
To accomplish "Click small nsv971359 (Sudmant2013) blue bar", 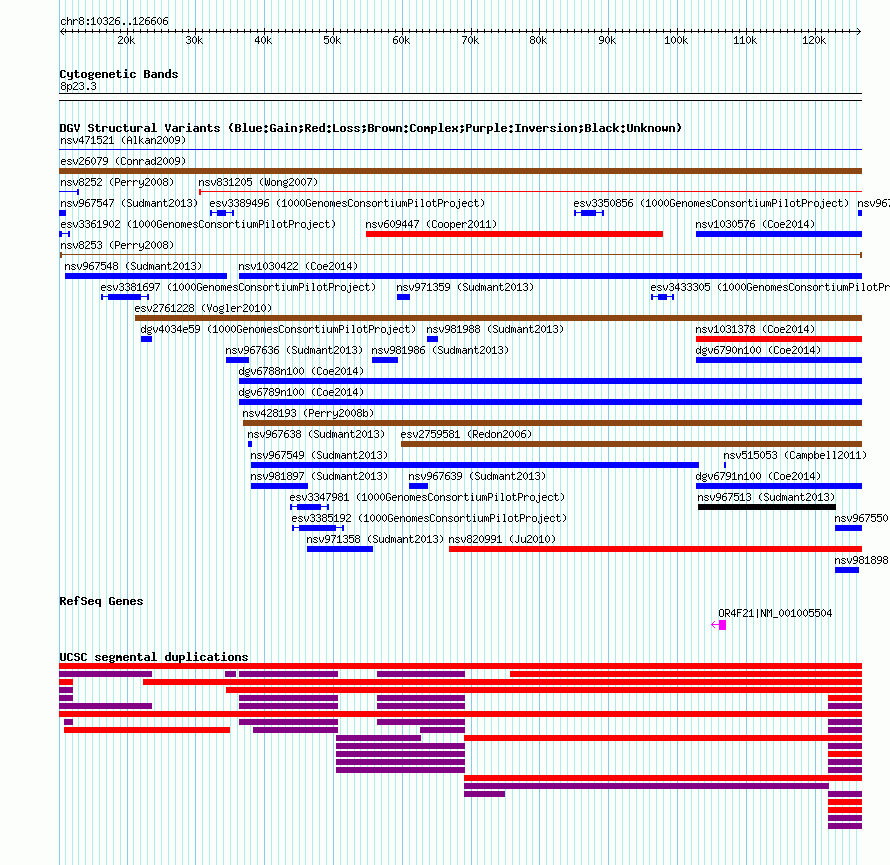I will tap(403, 297).
